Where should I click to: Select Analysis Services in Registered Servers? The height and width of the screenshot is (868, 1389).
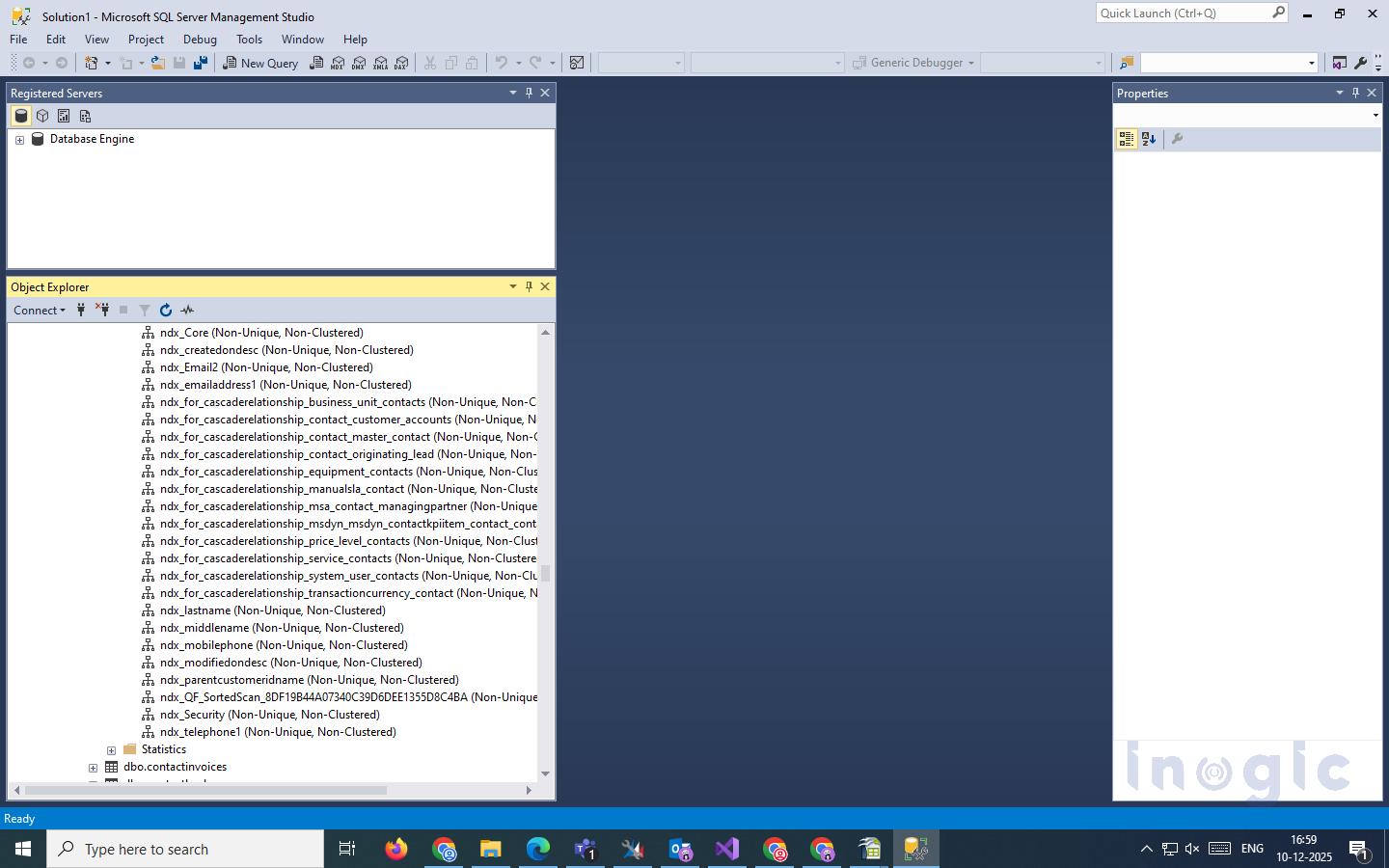pyautogui.click(x=42, y=116)
